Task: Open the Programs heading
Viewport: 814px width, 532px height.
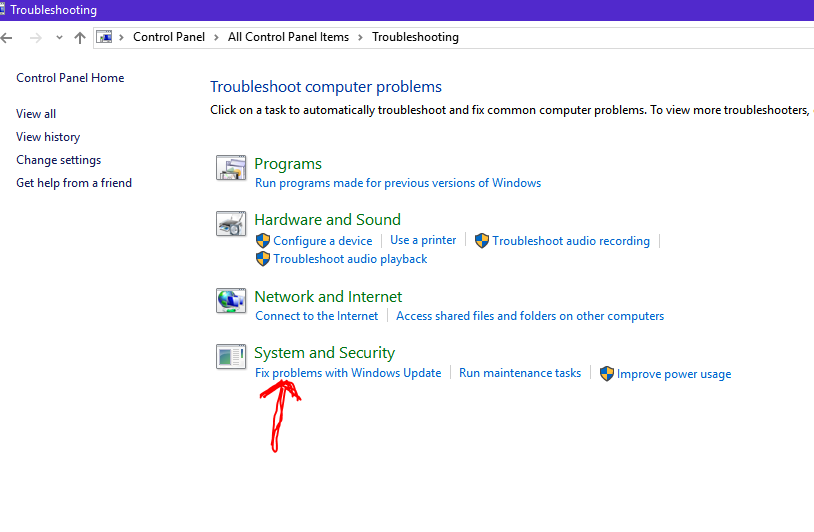Action: [x=288, y=164]
